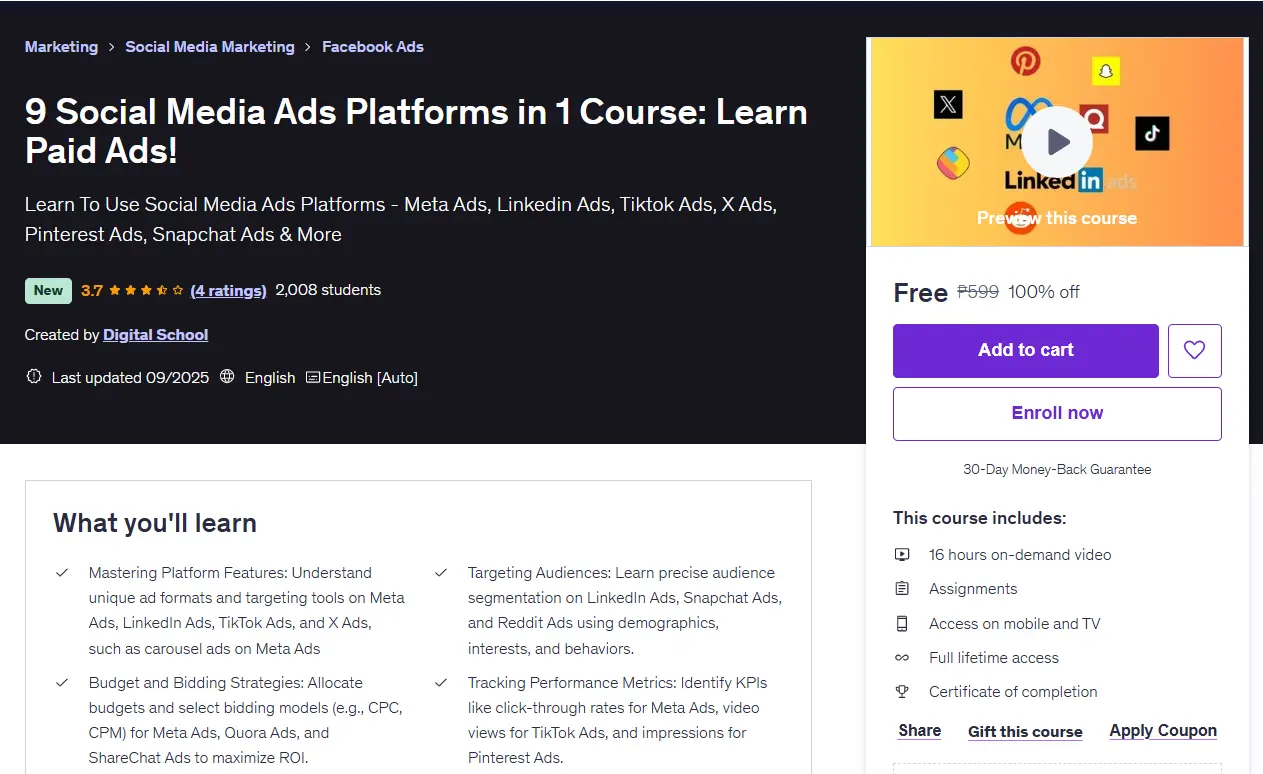
Task: Click the course title heading
Action: (416, 130)
